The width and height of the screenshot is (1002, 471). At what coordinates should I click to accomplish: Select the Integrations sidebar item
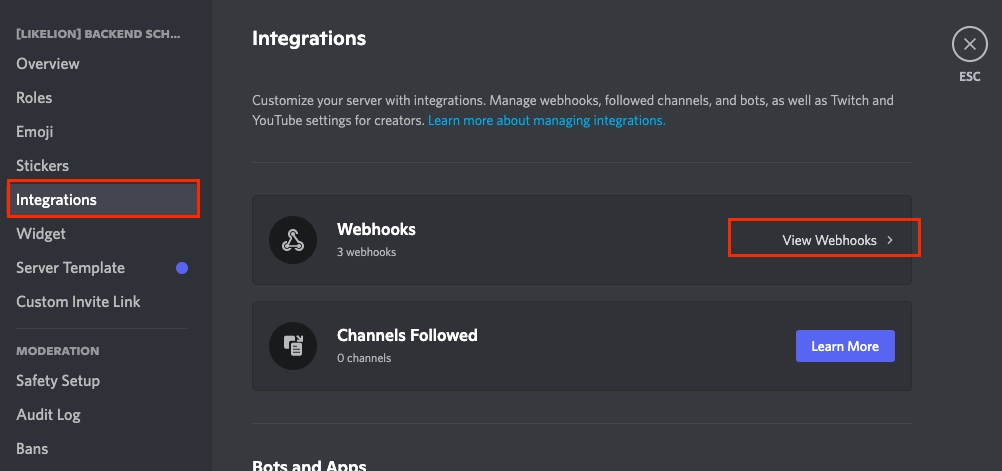(57, 200)
